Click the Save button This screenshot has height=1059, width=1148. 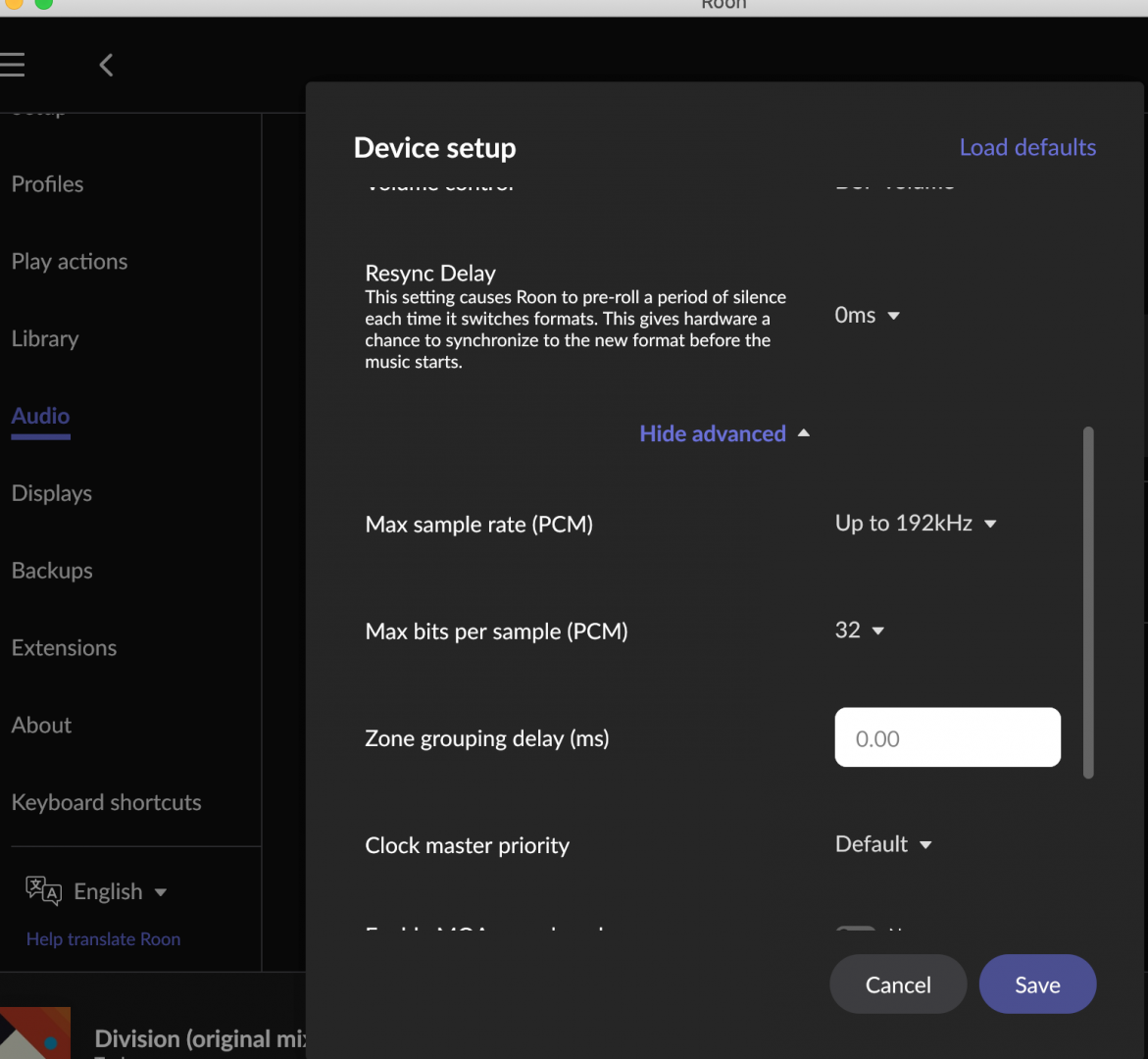pyautogui.click(x=1036, y=984)
